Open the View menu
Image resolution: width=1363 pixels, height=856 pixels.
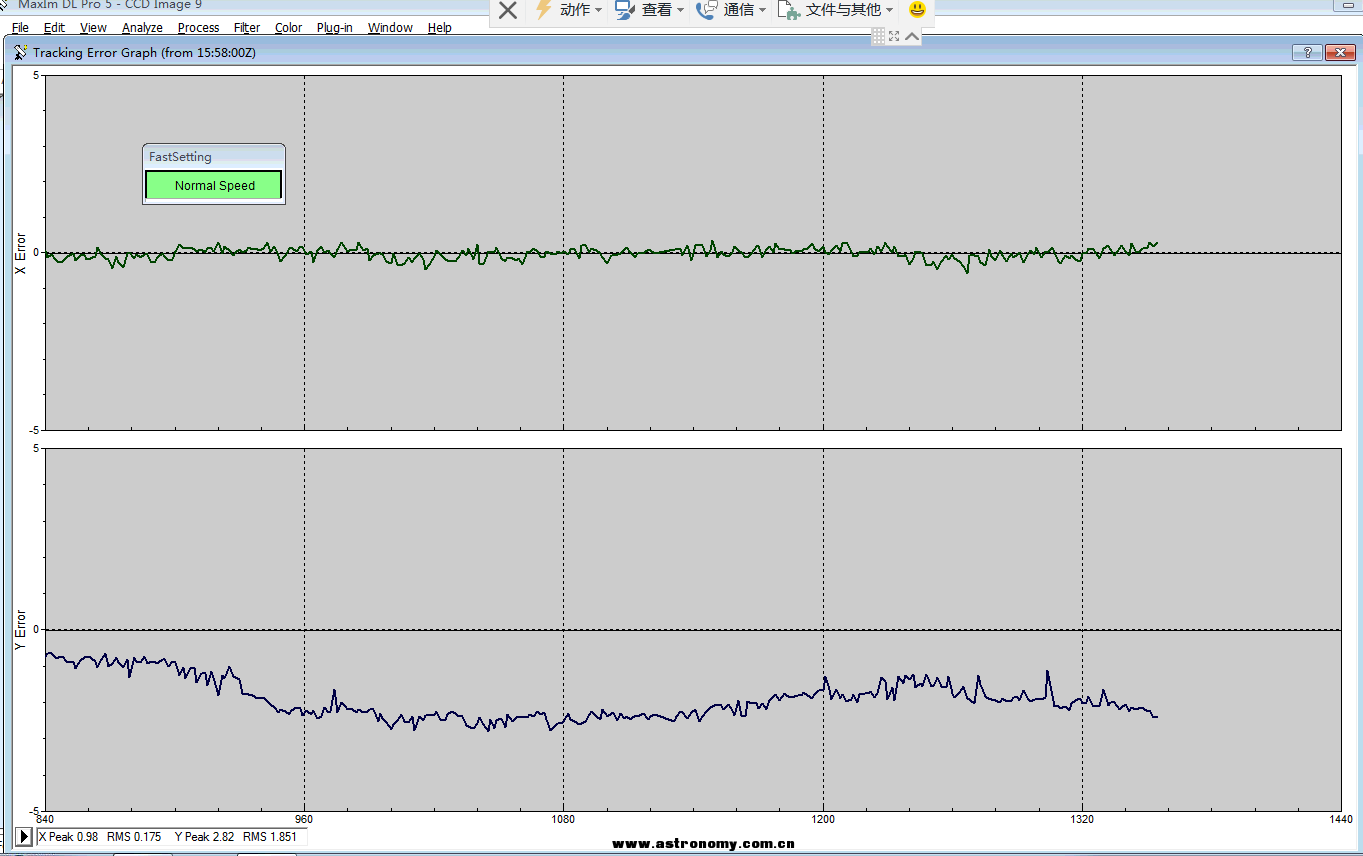[x=93, y=28]
